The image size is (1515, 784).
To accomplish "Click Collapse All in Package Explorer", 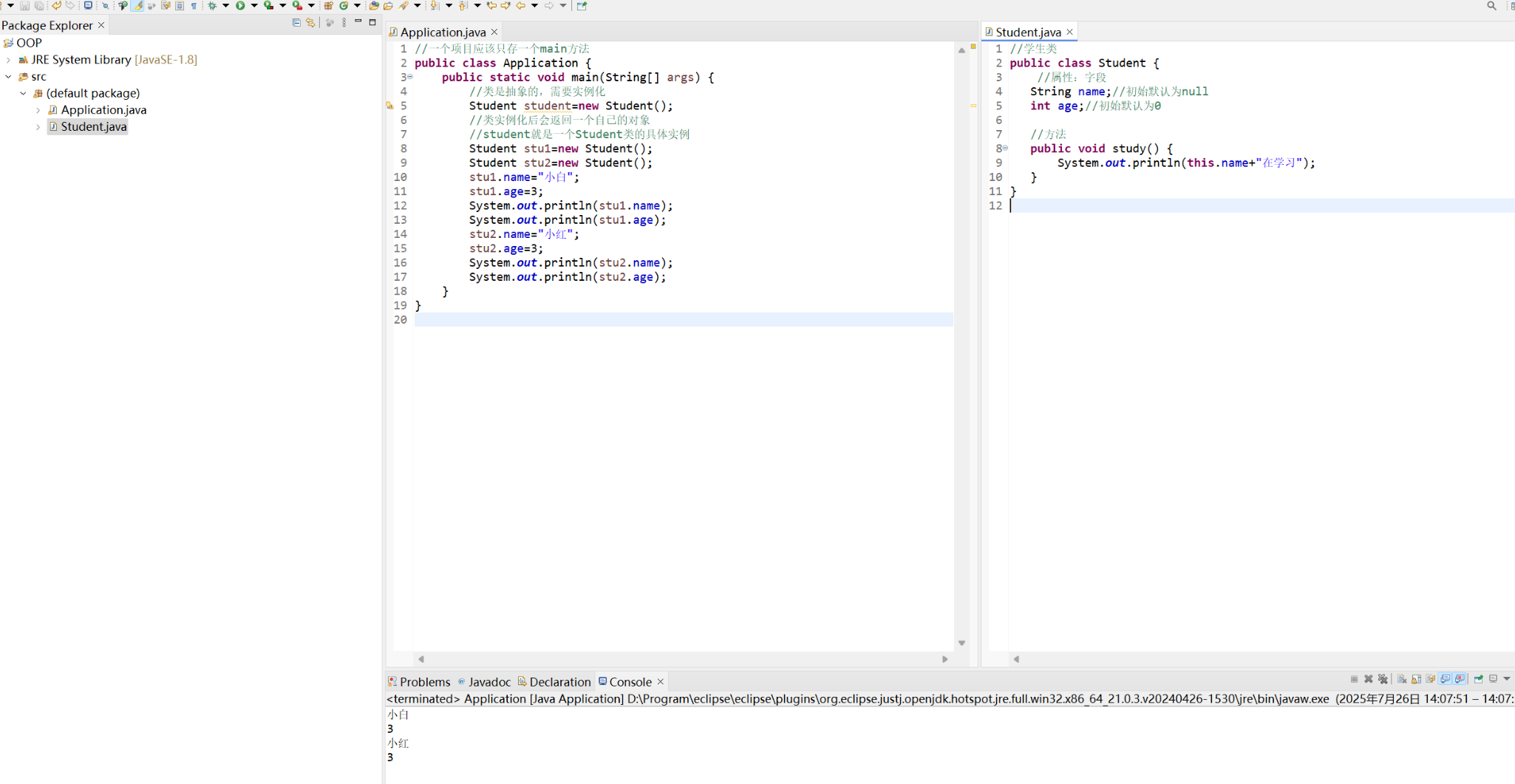I will (x=296, y=23).
